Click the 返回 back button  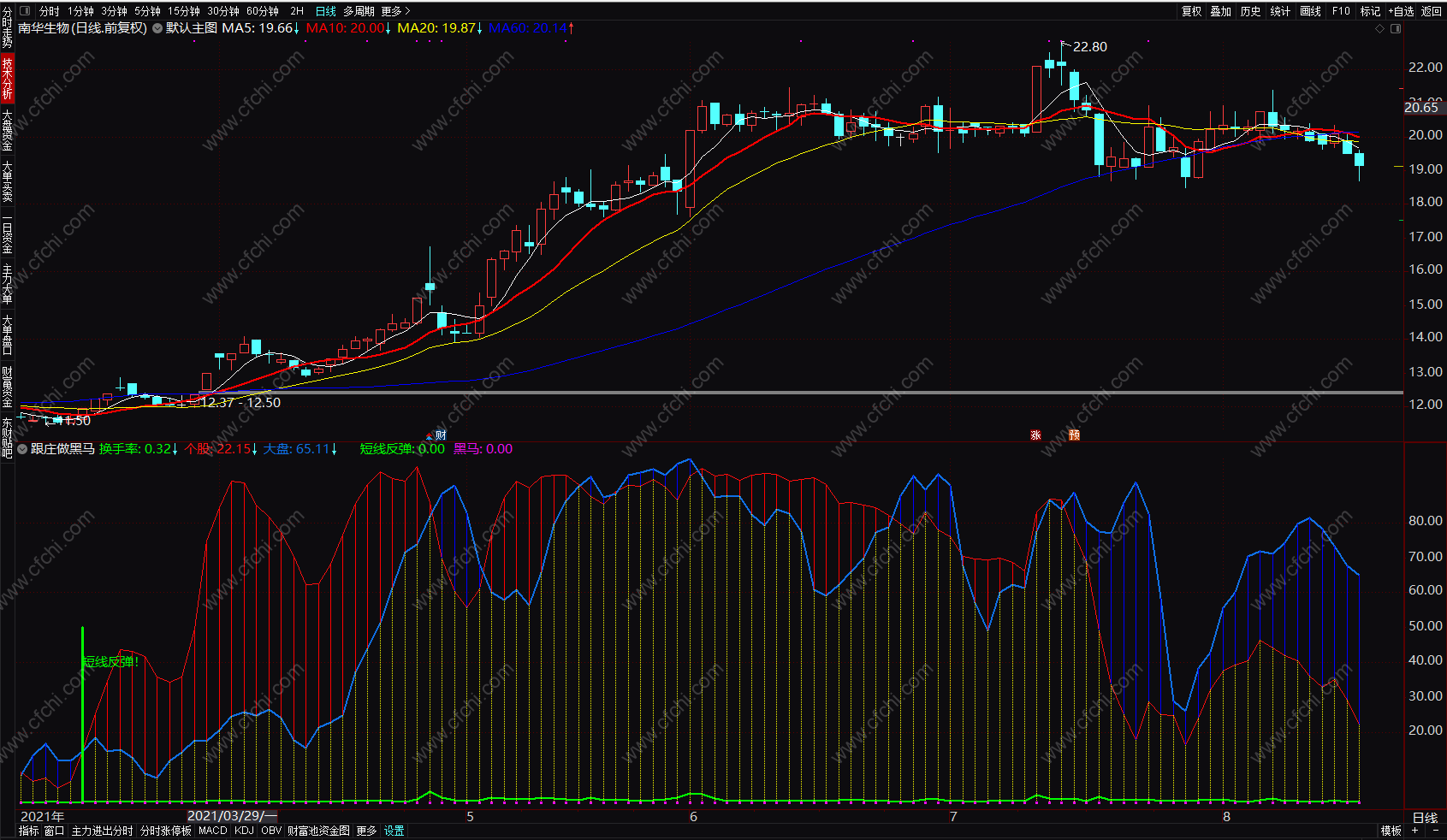pos(1432,11)
